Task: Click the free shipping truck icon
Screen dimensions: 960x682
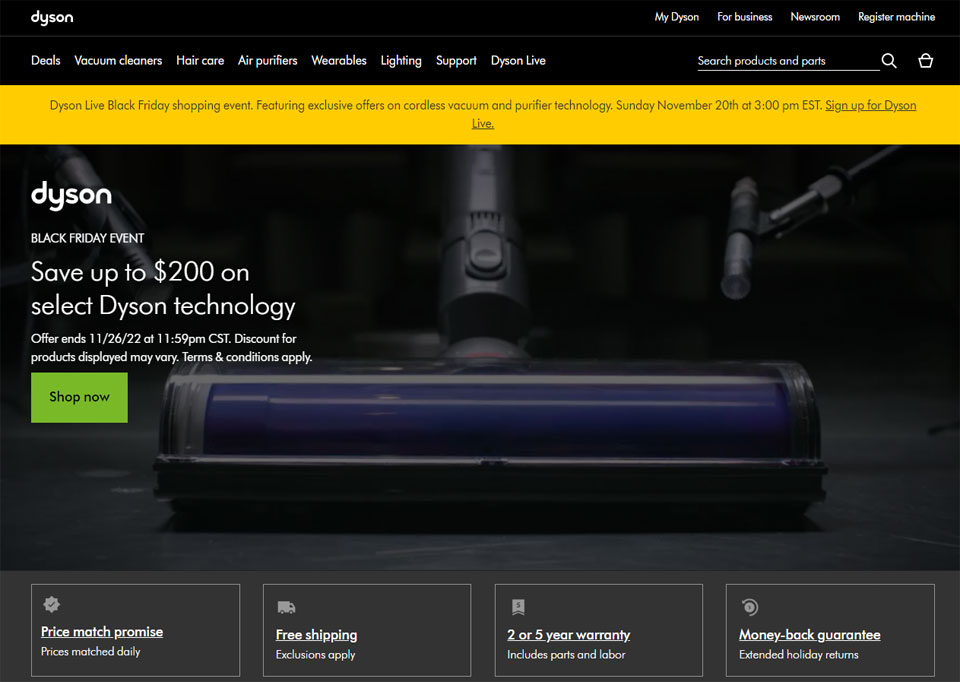Action: coord(286,607)
